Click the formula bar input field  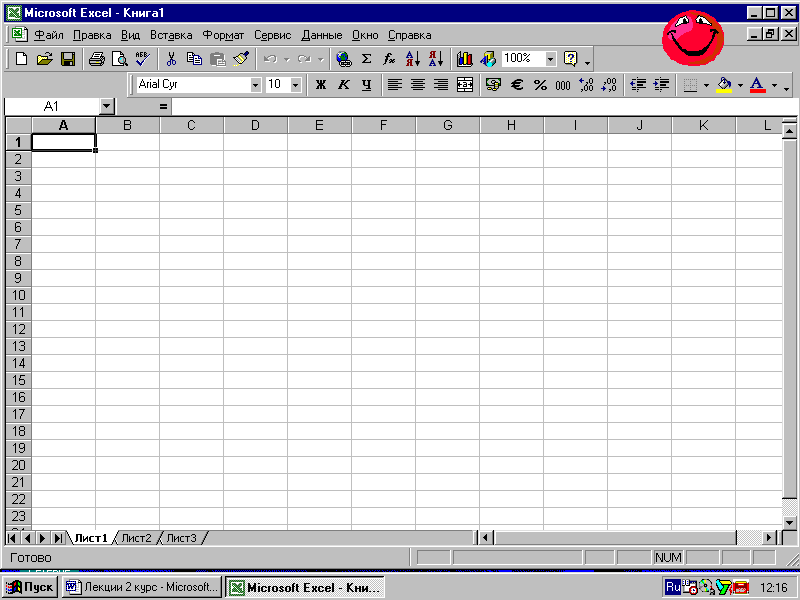tap(485, 107)
